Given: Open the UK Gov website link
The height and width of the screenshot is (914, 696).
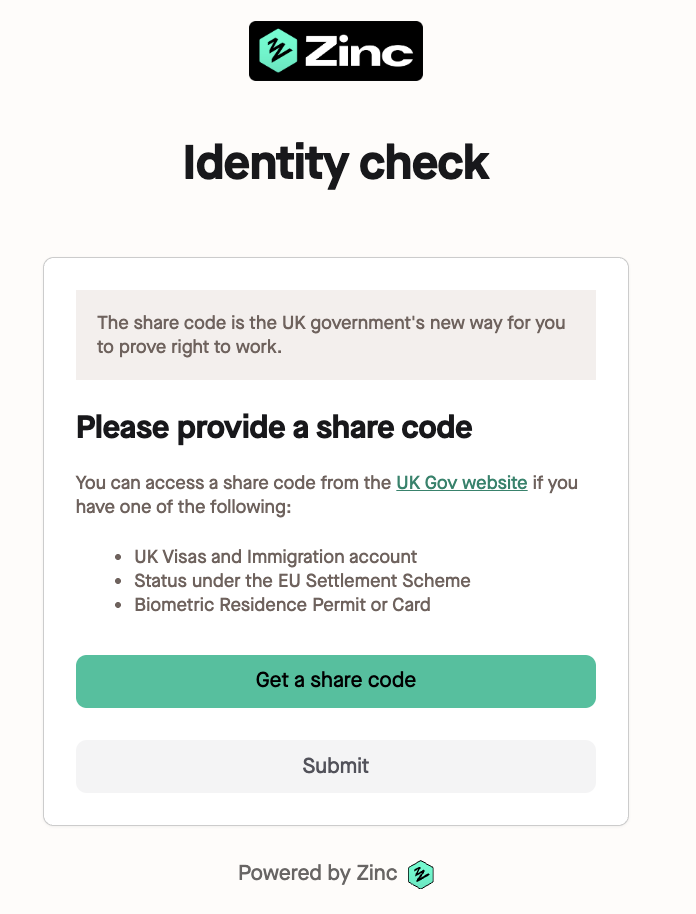Looking at the screenshot, I should (461, 482).
